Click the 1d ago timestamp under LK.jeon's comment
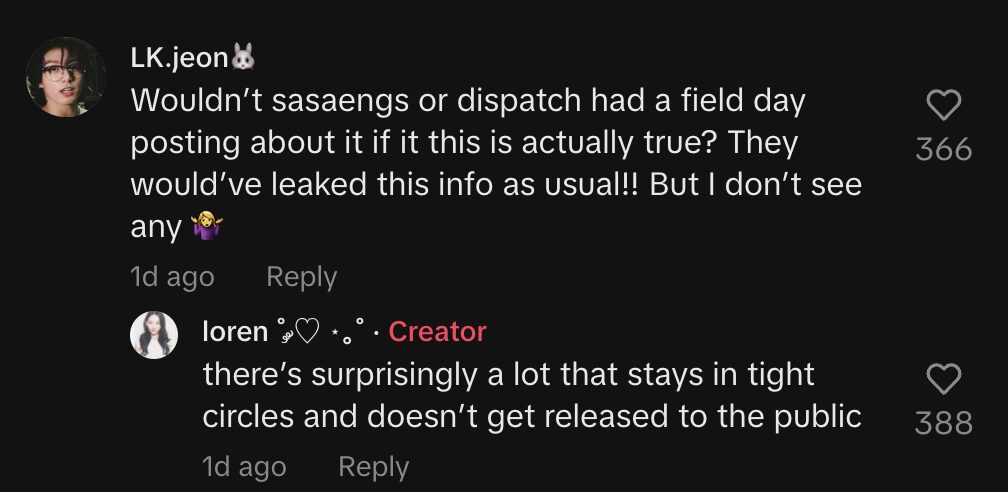 click(x=172, y=277)
